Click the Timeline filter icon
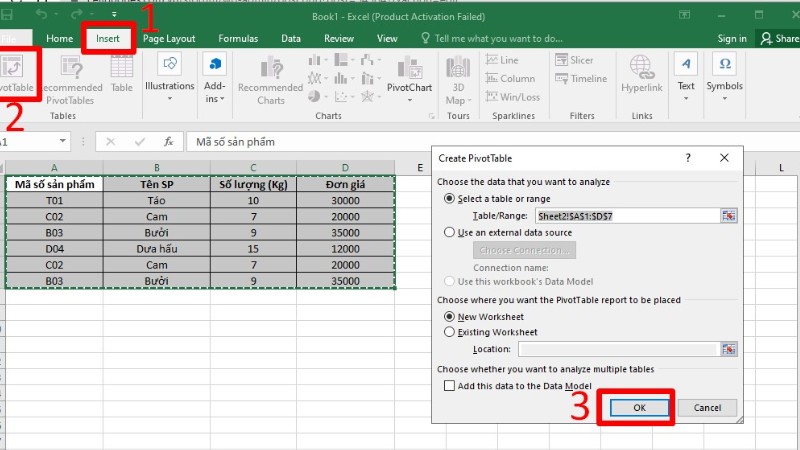 581,79
